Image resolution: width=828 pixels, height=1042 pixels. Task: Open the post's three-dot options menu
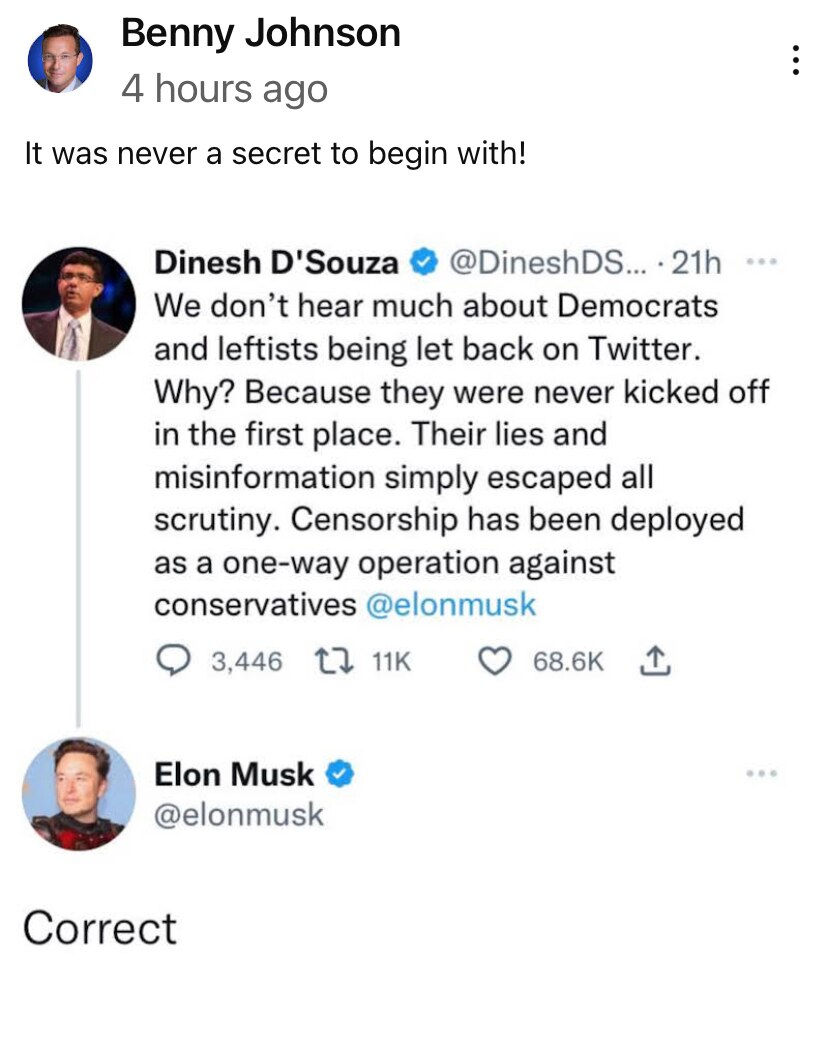796,61
